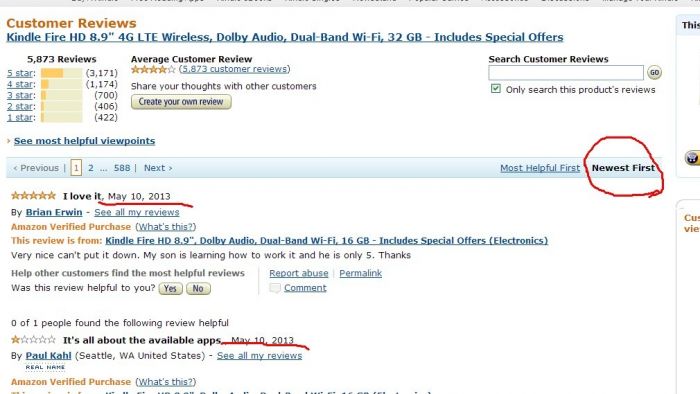Mark review helpful with Yes button
Screen dimensions: 700x394
pos(170,289)
